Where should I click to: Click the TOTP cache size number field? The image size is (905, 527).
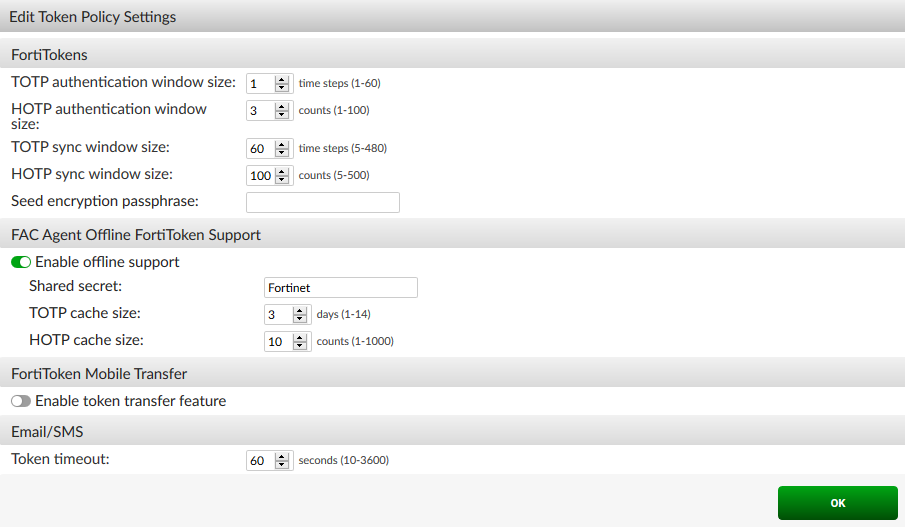pyautogui.click(x=277, y=314)
